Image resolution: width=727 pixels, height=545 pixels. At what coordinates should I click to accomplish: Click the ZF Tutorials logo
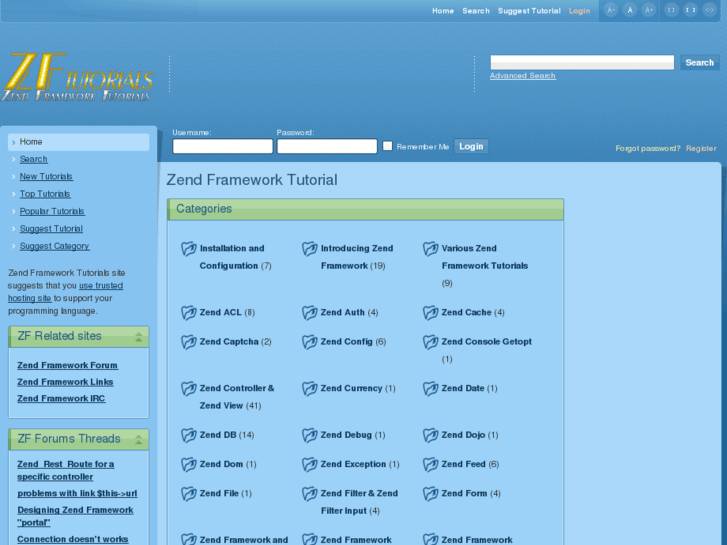point(78,77)
